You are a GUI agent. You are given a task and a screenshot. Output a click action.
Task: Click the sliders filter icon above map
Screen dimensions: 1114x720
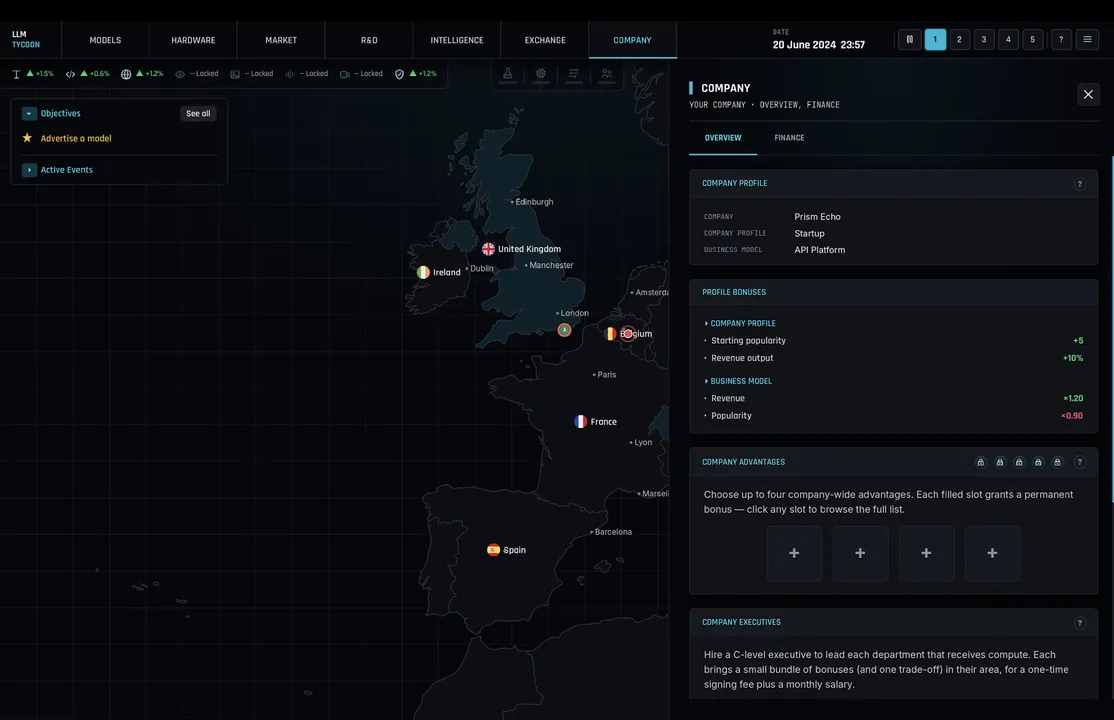(574, 74)
